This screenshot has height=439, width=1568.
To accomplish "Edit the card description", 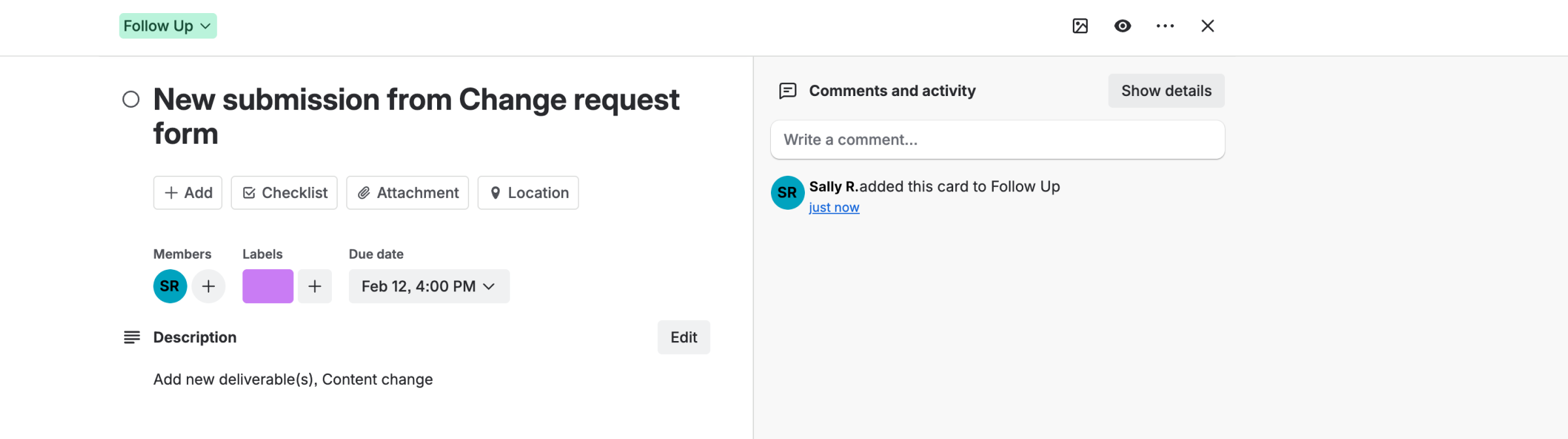I will click(x=683, y=337).
